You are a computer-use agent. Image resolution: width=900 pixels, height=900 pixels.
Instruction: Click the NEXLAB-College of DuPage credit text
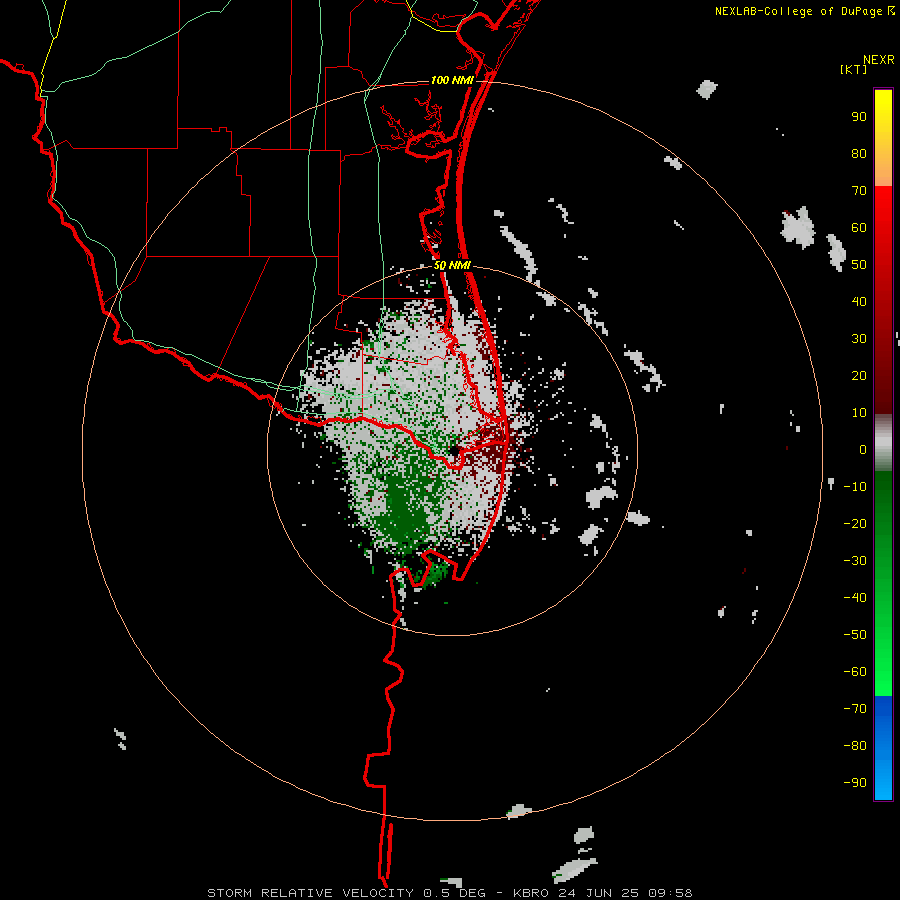(798, 11)
